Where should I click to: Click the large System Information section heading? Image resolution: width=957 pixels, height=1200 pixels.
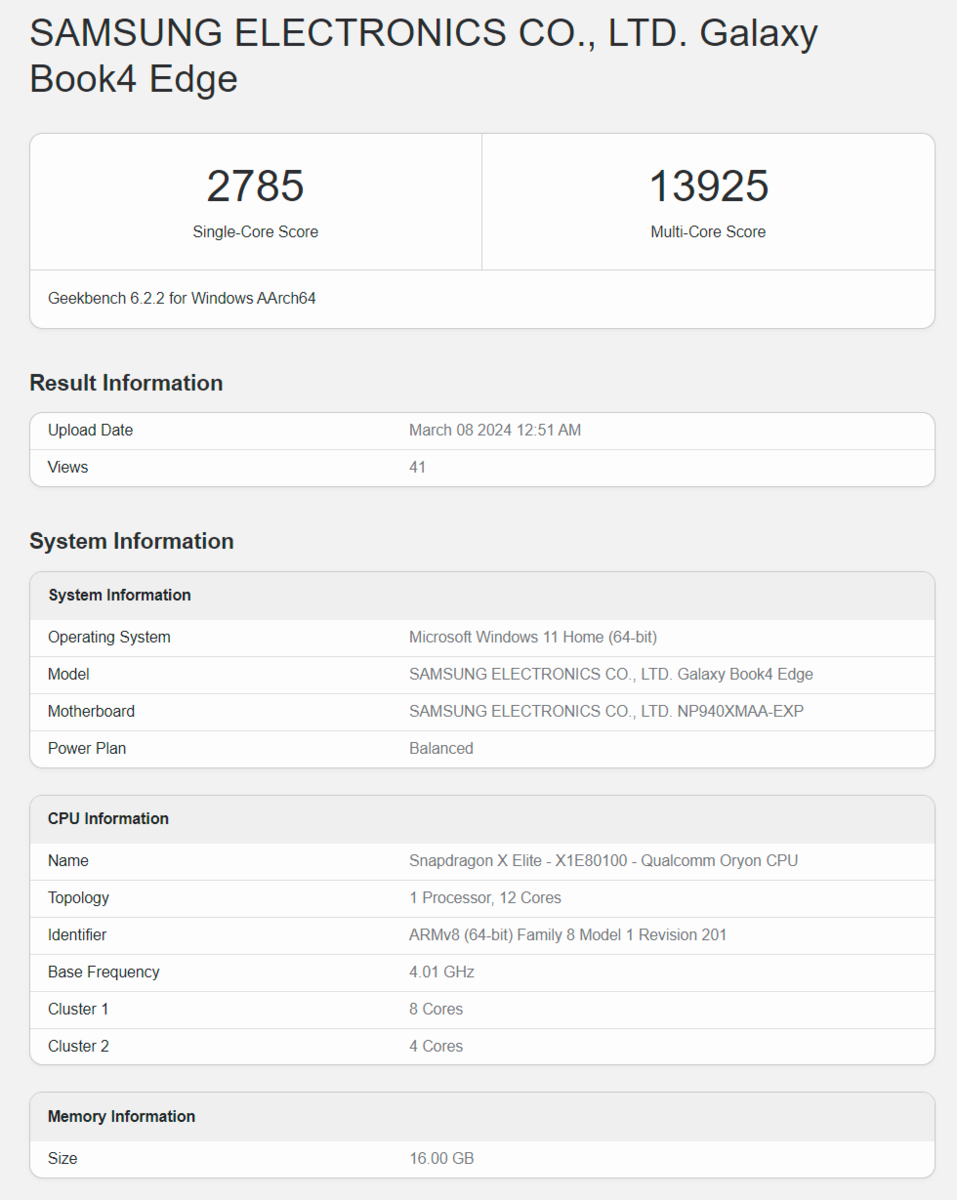[131, 541]
